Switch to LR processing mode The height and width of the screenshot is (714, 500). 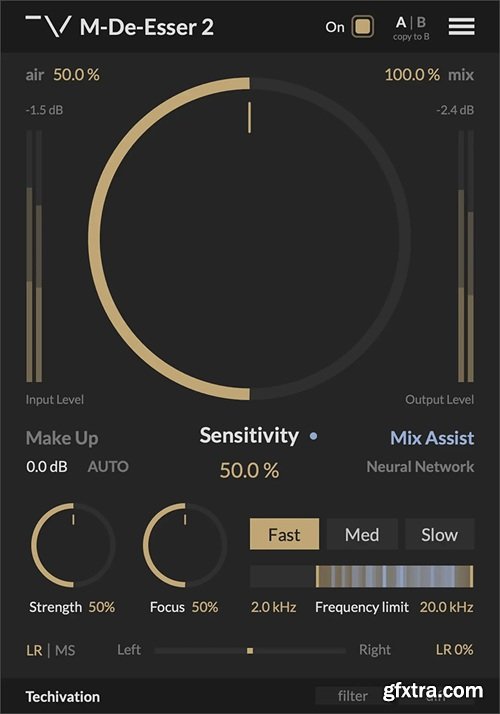[x=34, y=650]
